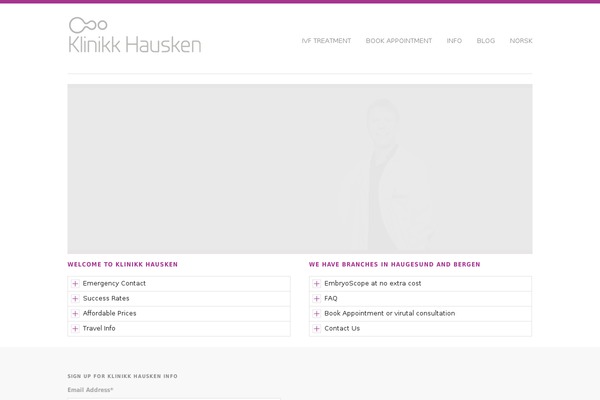Go to the Blog page

pos(486,41)
